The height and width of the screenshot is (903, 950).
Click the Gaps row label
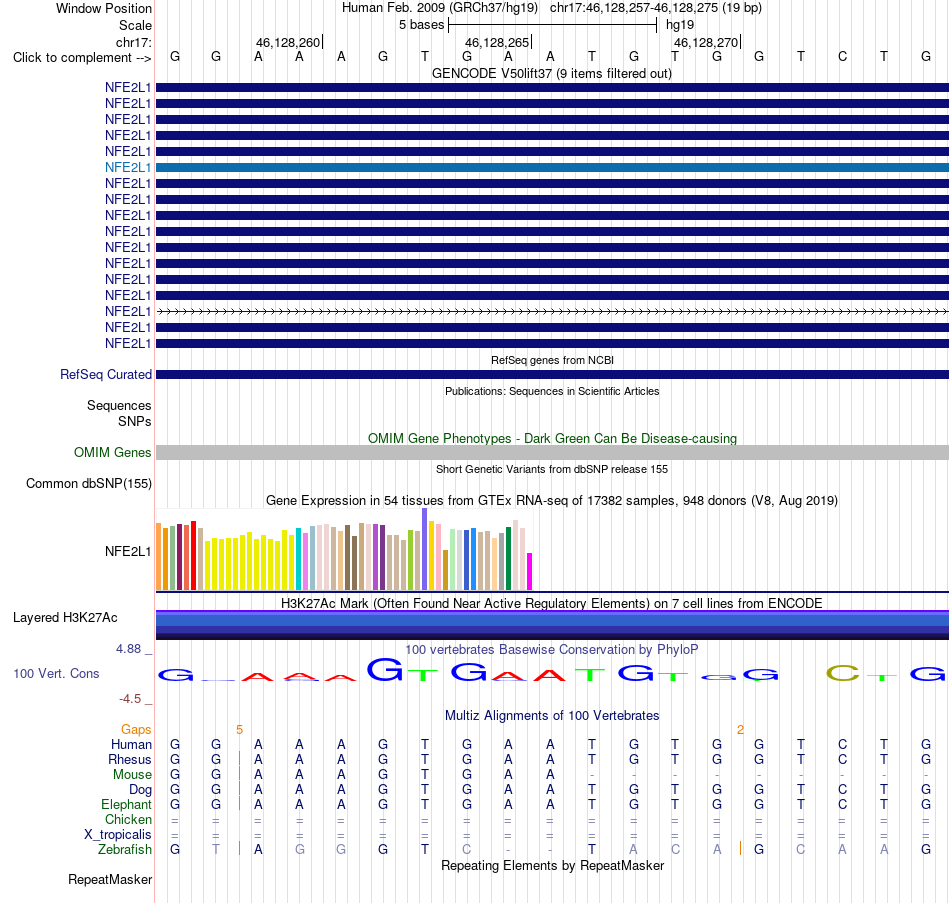(136, 730)
